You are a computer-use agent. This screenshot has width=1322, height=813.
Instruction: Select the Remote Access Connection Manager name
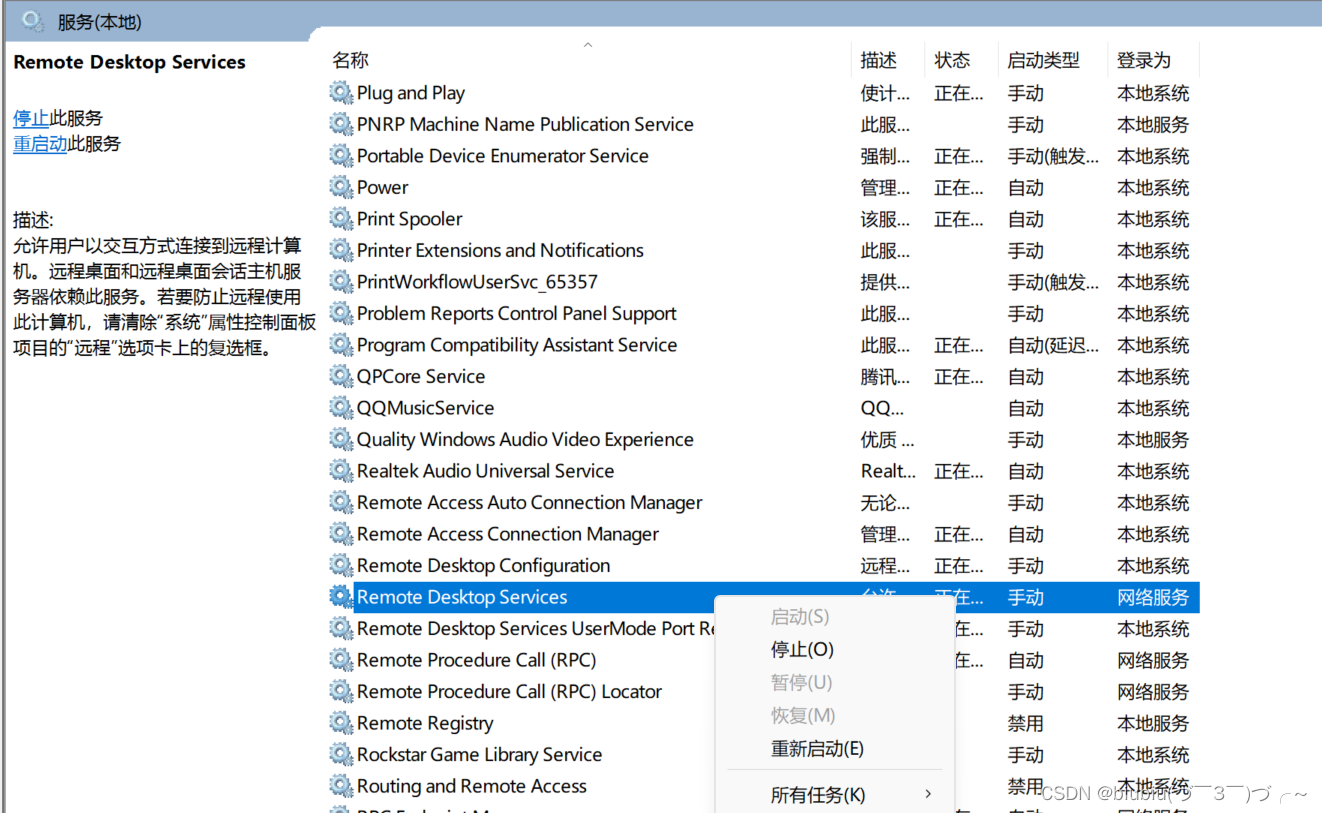click(x=508, y=534)
